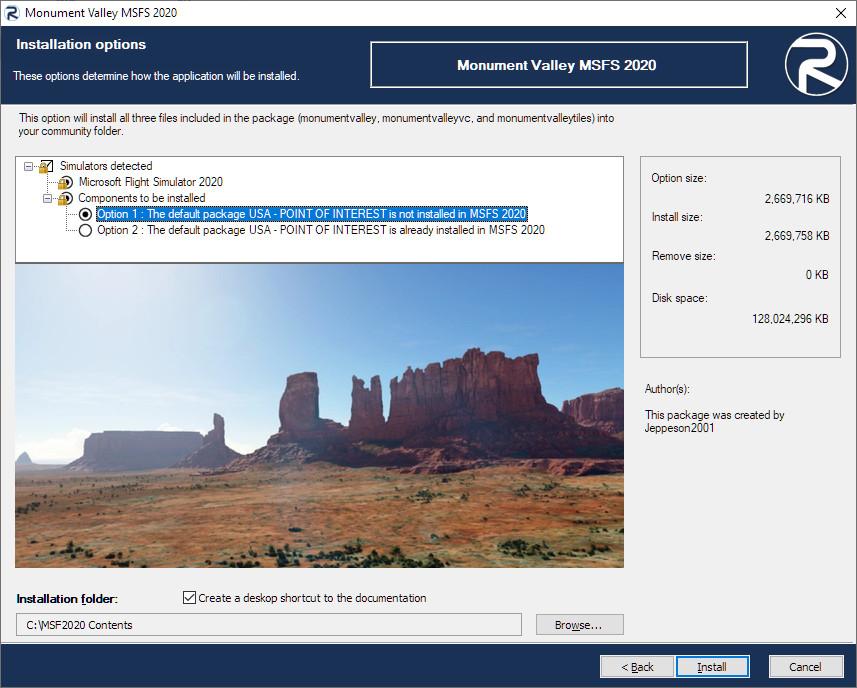The image size is (857, 688).
Task: Click the installation folder path field
Action: click(269, 625)
